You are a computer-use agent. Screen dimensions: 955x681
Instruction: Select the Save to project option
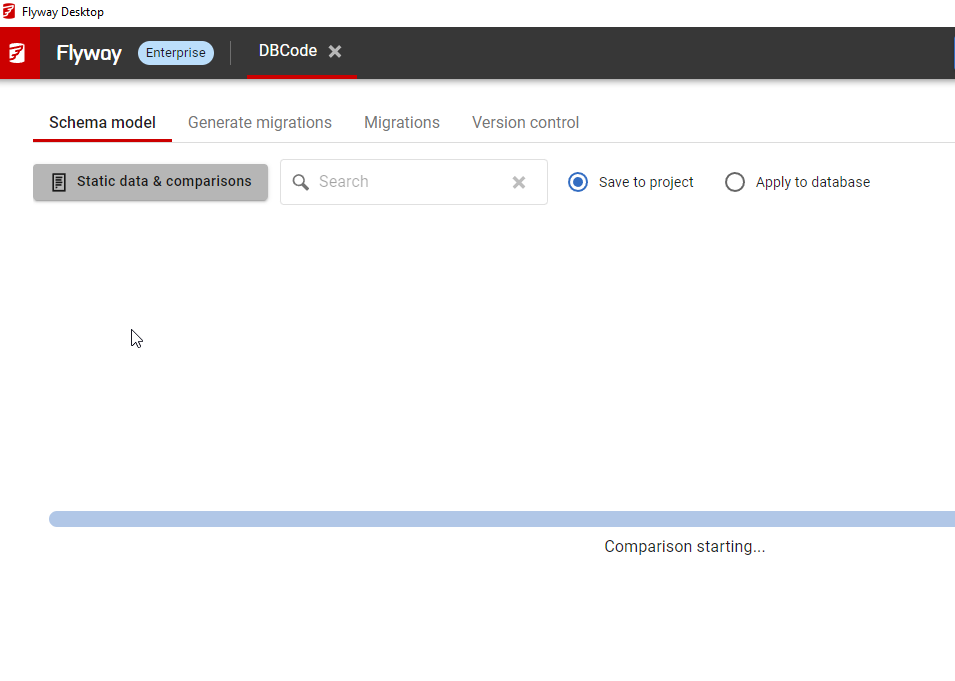click(578, 182)
